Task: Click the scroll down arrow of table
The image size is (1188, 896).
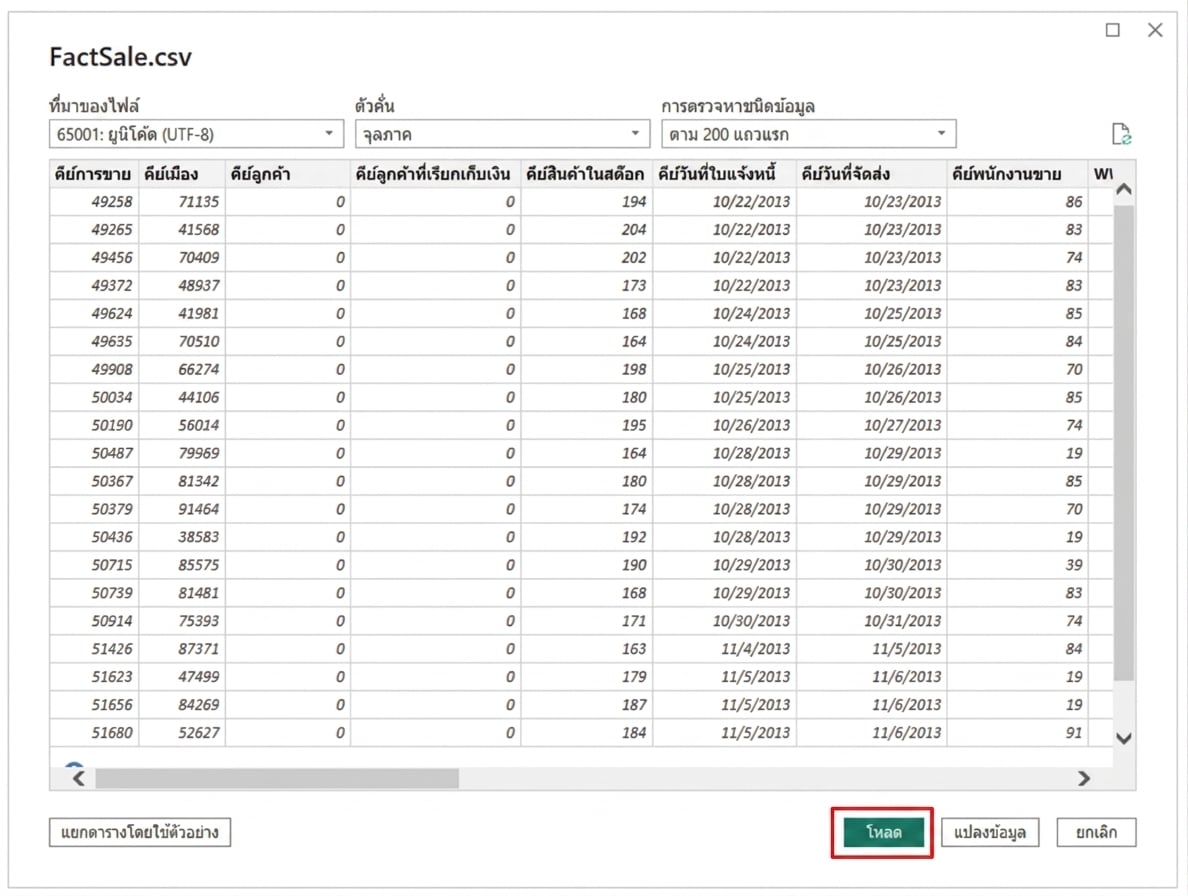Action: click(1124, 738)
